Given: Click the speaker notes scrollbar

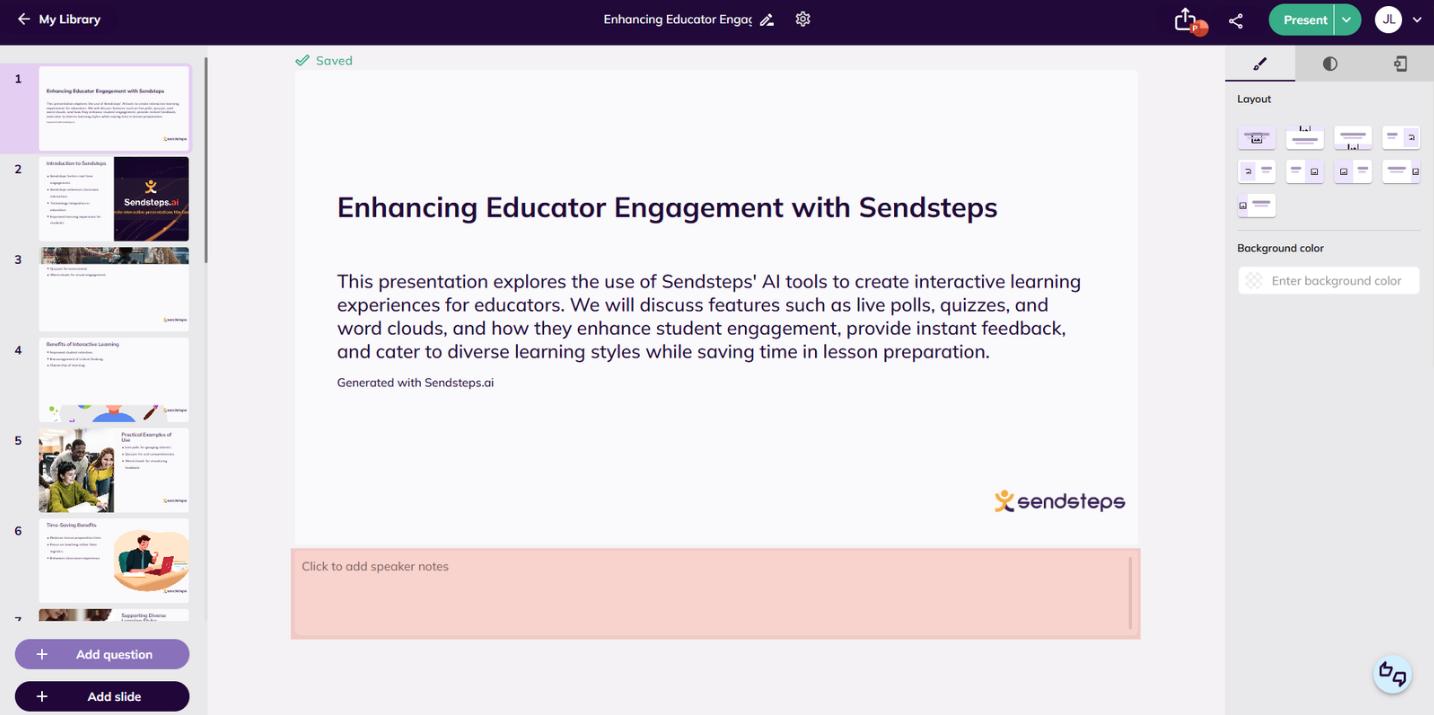Looking at the screenshot, I should point(1131,593).
